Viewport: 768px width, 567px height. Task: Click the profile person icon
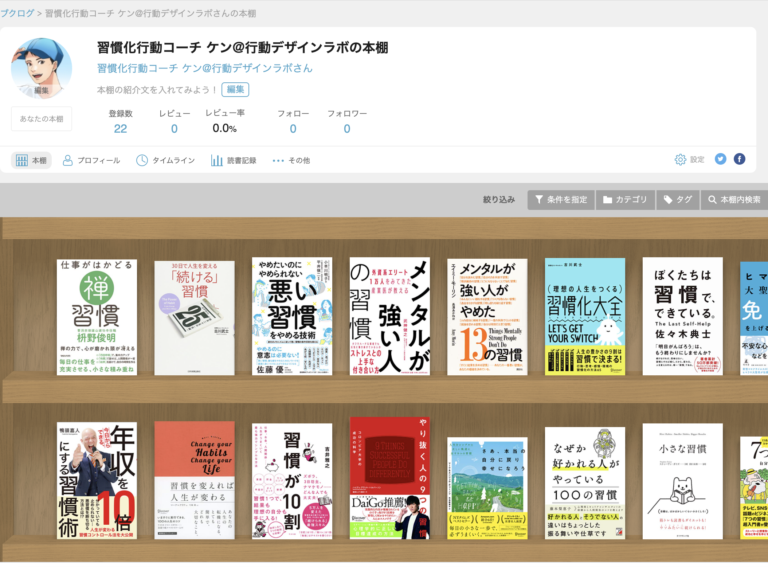68,160
